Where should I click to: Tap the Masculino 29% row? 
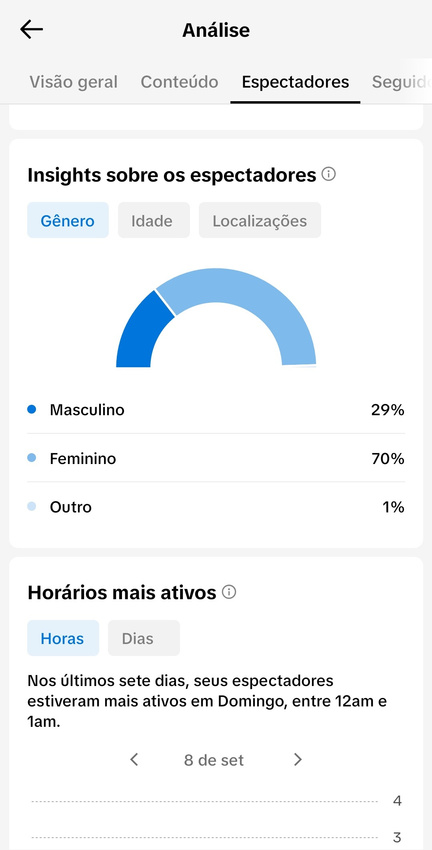coord(216,410)
